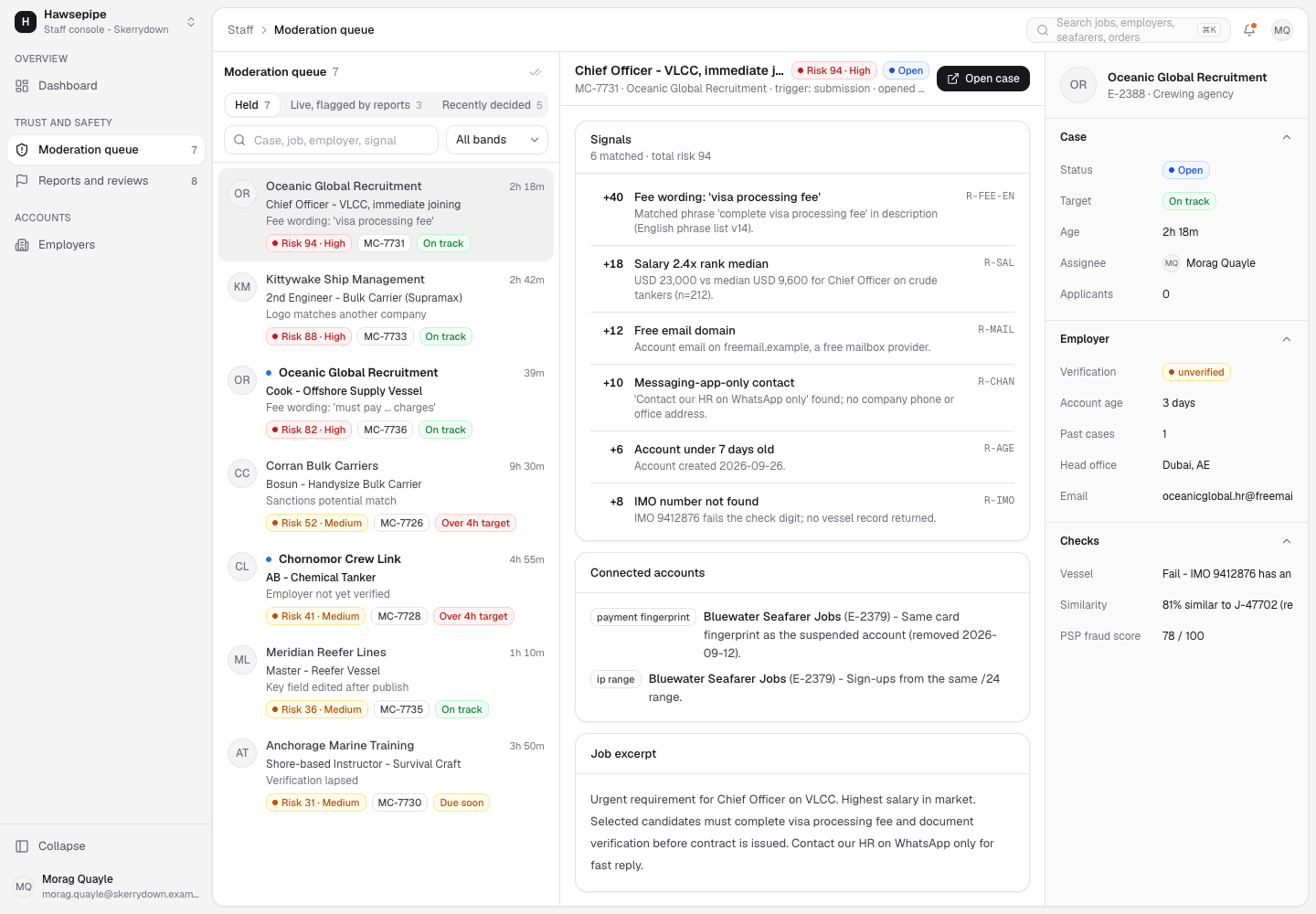Click the Collapse sidebar icon
The height and width of the screenshot is (914, 1316).
(x=22, y=846)
